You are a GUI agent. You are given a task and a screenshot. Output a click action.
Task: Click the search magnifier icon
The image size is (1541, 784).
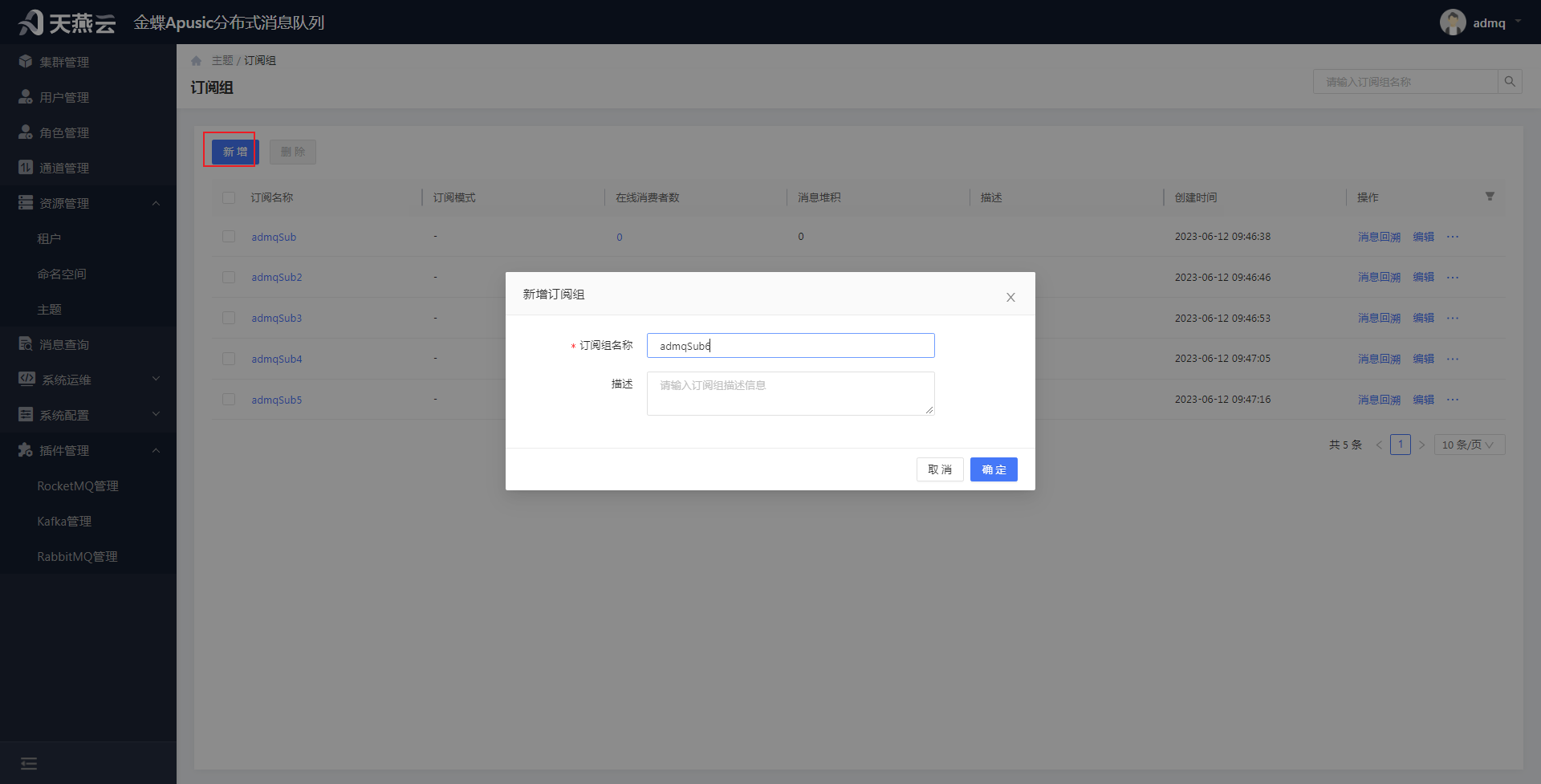1510,82
